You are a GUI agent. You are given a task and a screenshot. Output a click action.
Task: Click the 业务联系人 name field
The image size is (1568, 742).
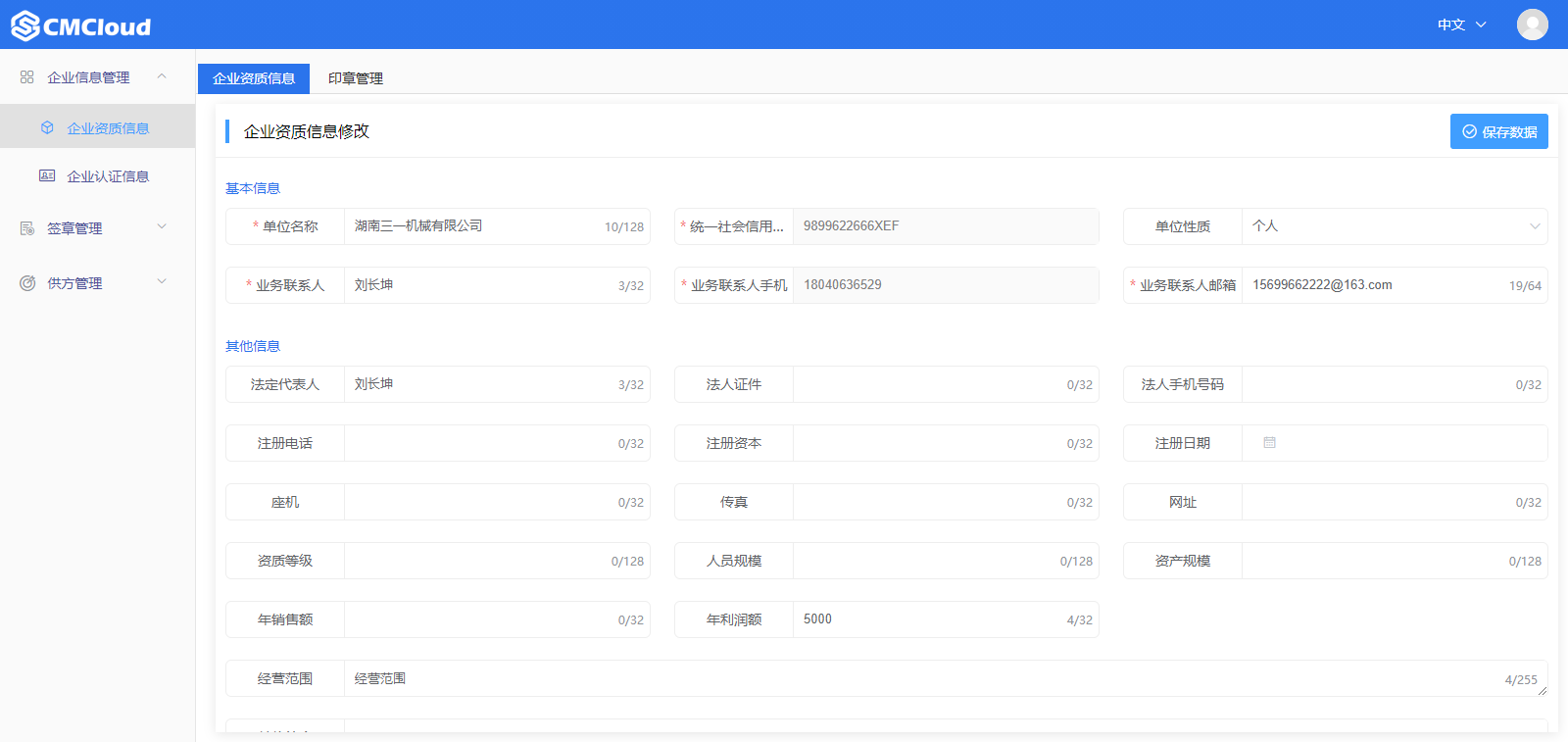coord(497,285)
